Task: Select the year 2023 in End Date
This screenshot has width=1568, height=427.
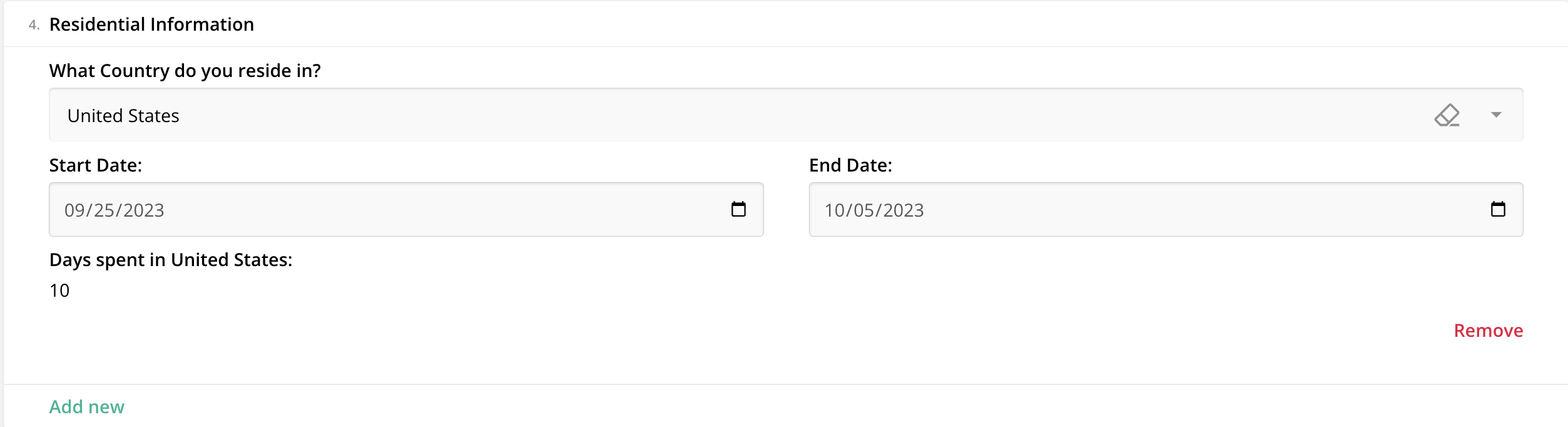Action: [x=904, y=210]
